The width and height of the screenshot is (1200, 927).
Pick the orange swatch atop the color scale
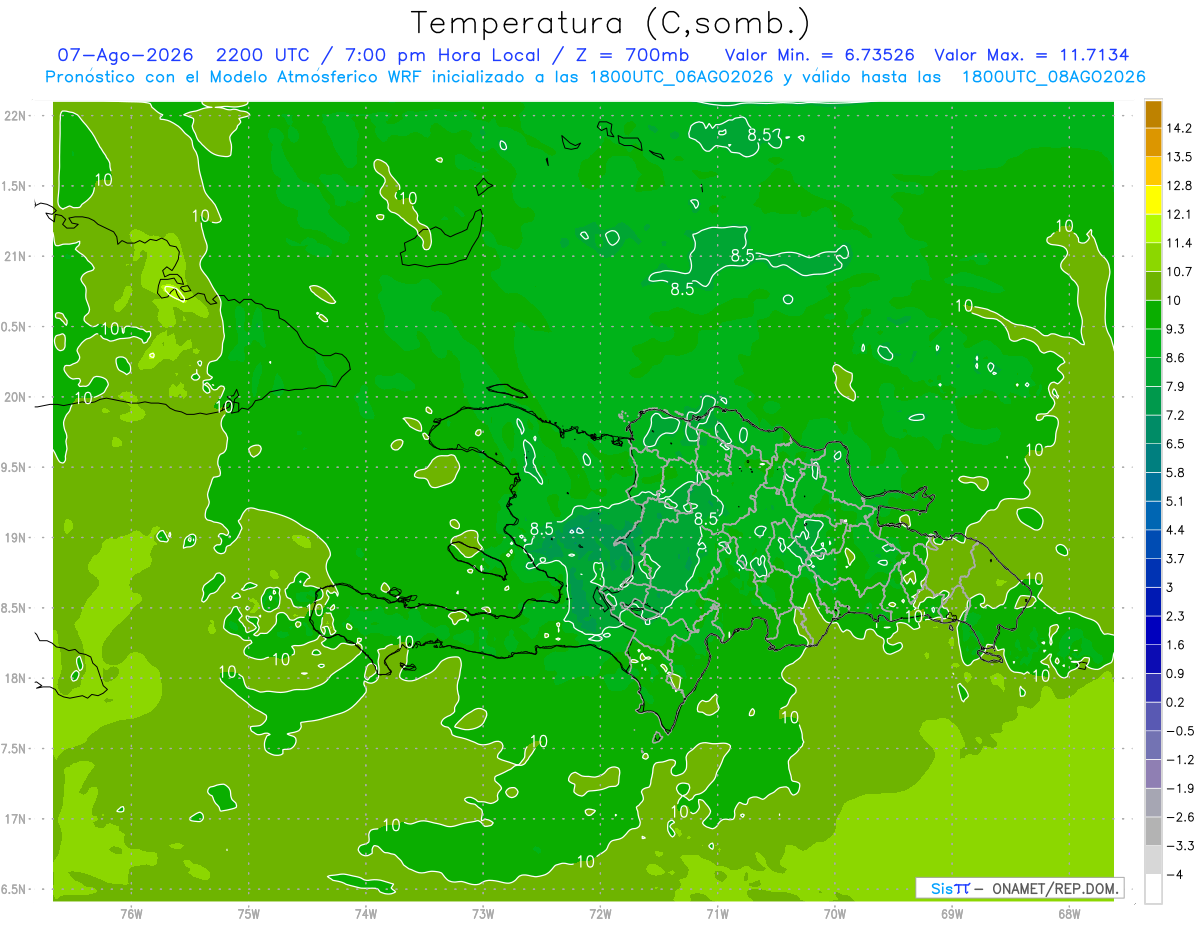point(1153,113)
